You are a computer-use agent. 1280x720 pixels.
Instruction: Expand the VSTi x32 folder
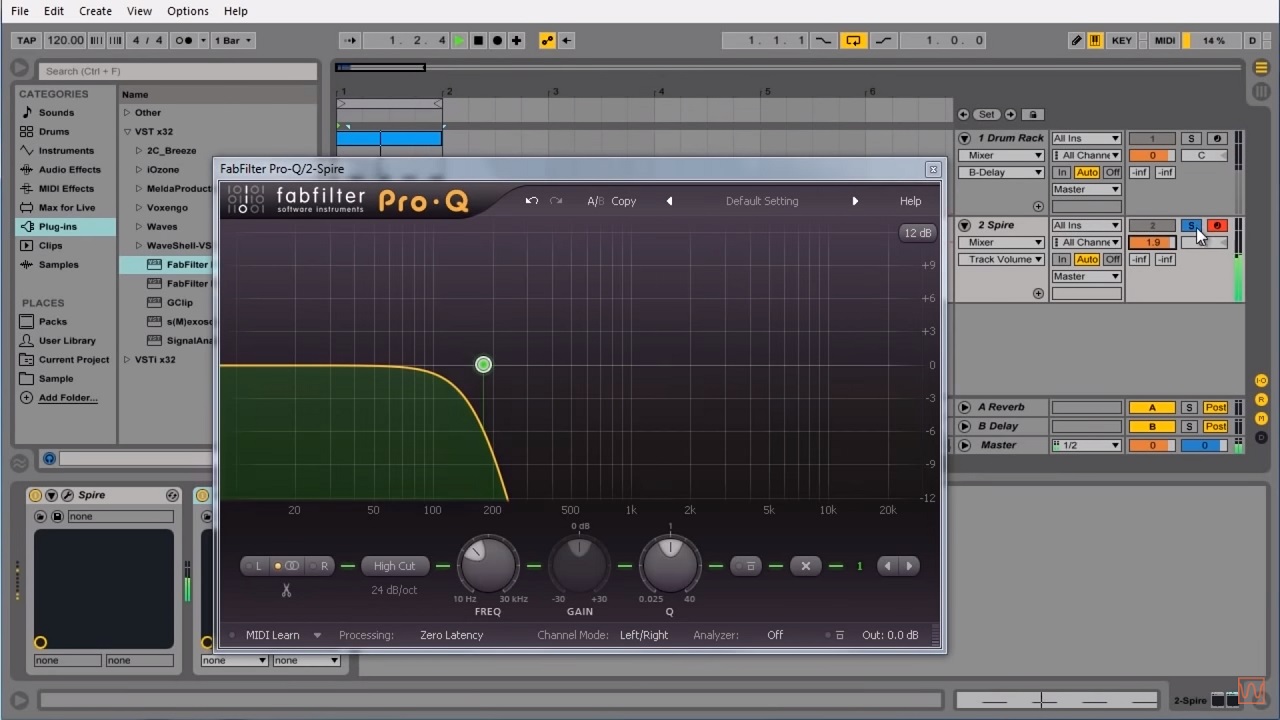pos(127,360)
